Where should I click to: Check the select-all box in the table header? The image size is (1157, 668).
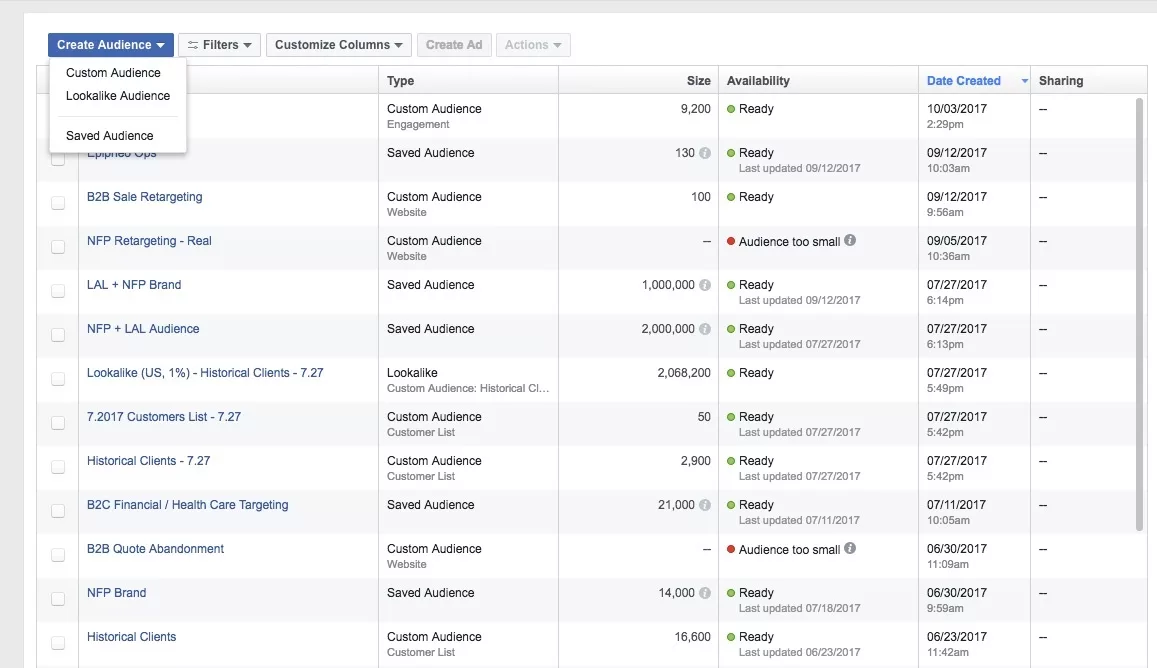[x=57, y=80]
